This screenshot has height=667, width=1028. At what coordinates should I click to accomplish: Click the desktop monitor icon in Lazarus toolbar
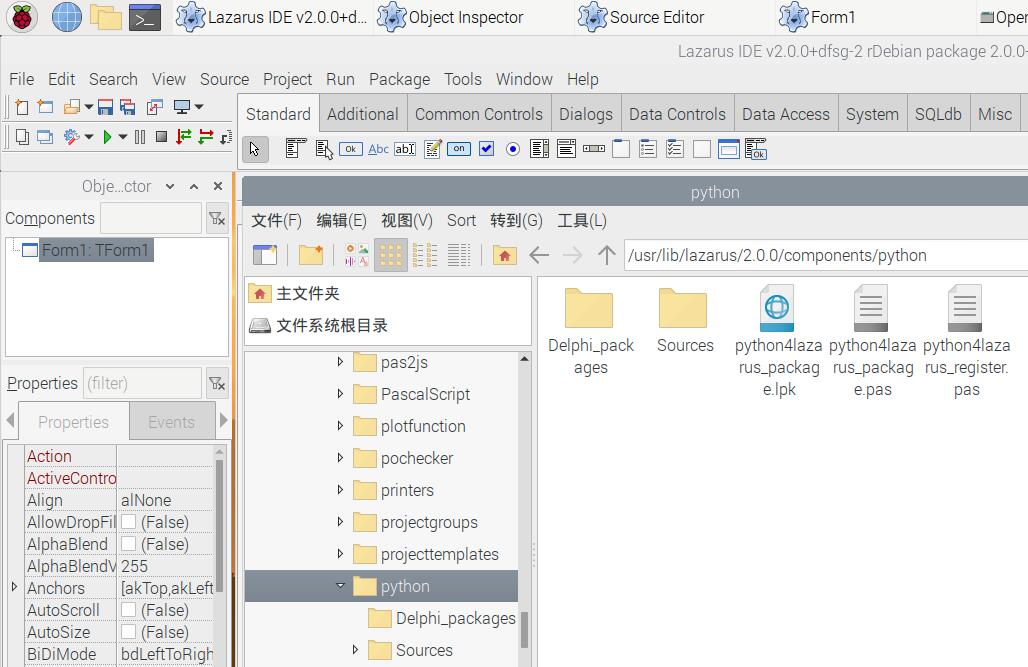pos(182,107)
